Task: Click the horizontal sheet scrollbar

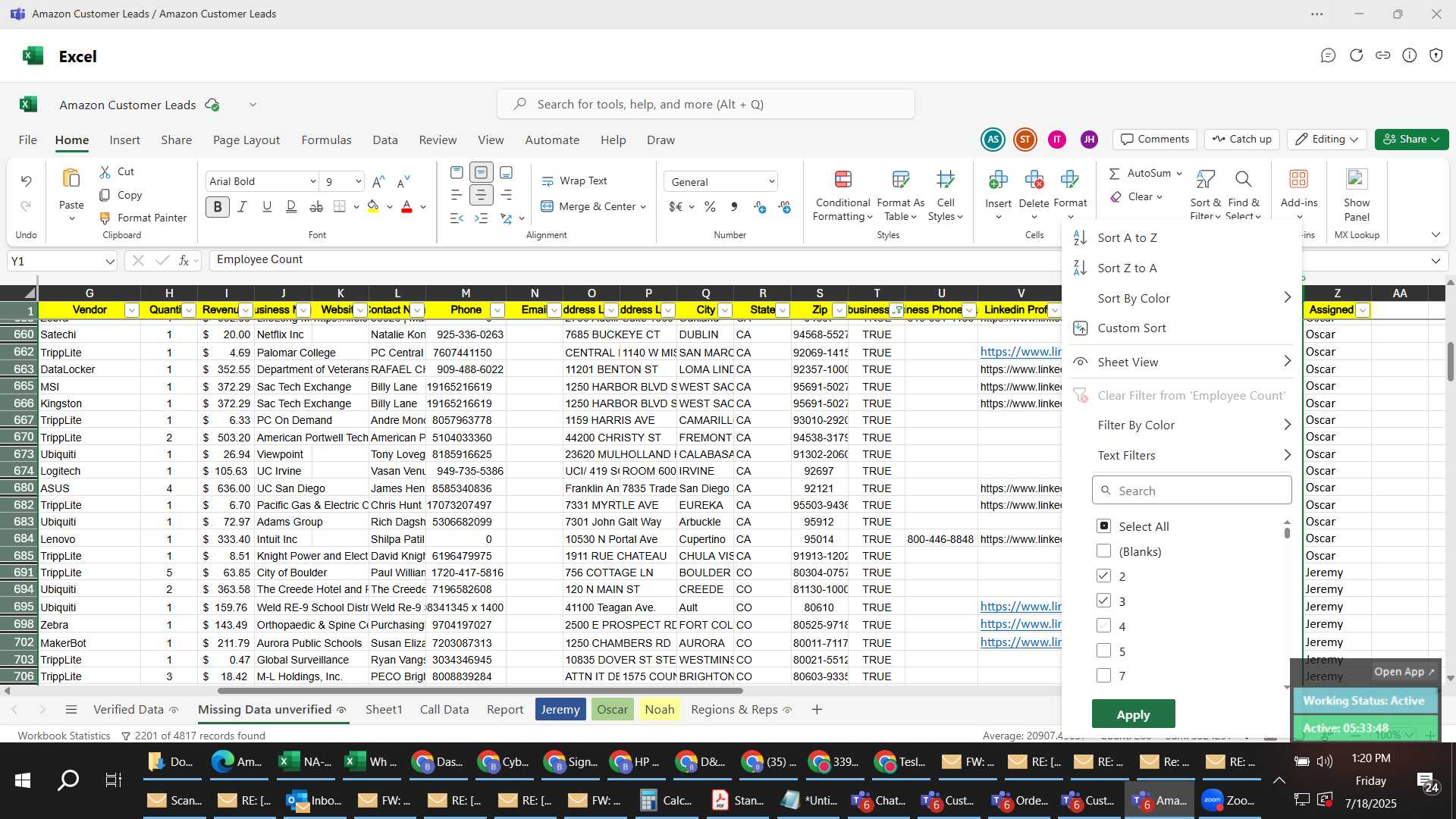Action: click(x=479, y=691)
